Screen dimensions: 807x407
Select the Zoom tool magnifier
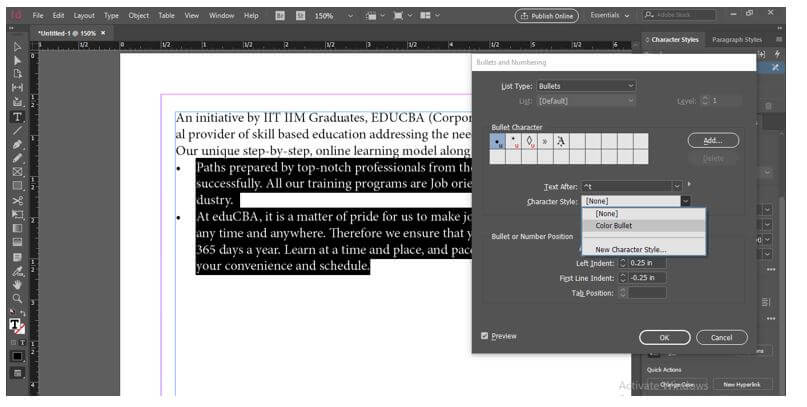click(x=17, y=298)
